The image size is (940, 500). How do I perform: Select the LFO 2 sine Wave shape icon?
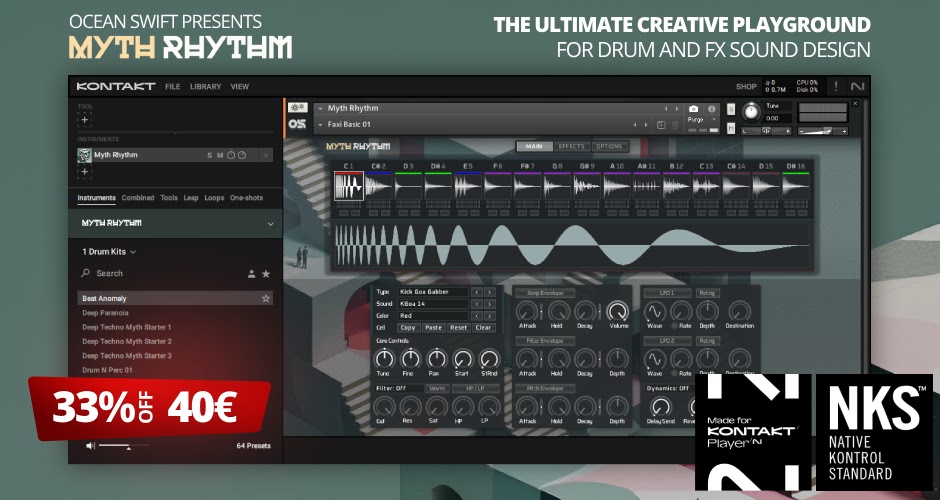(x=655, y=359)
